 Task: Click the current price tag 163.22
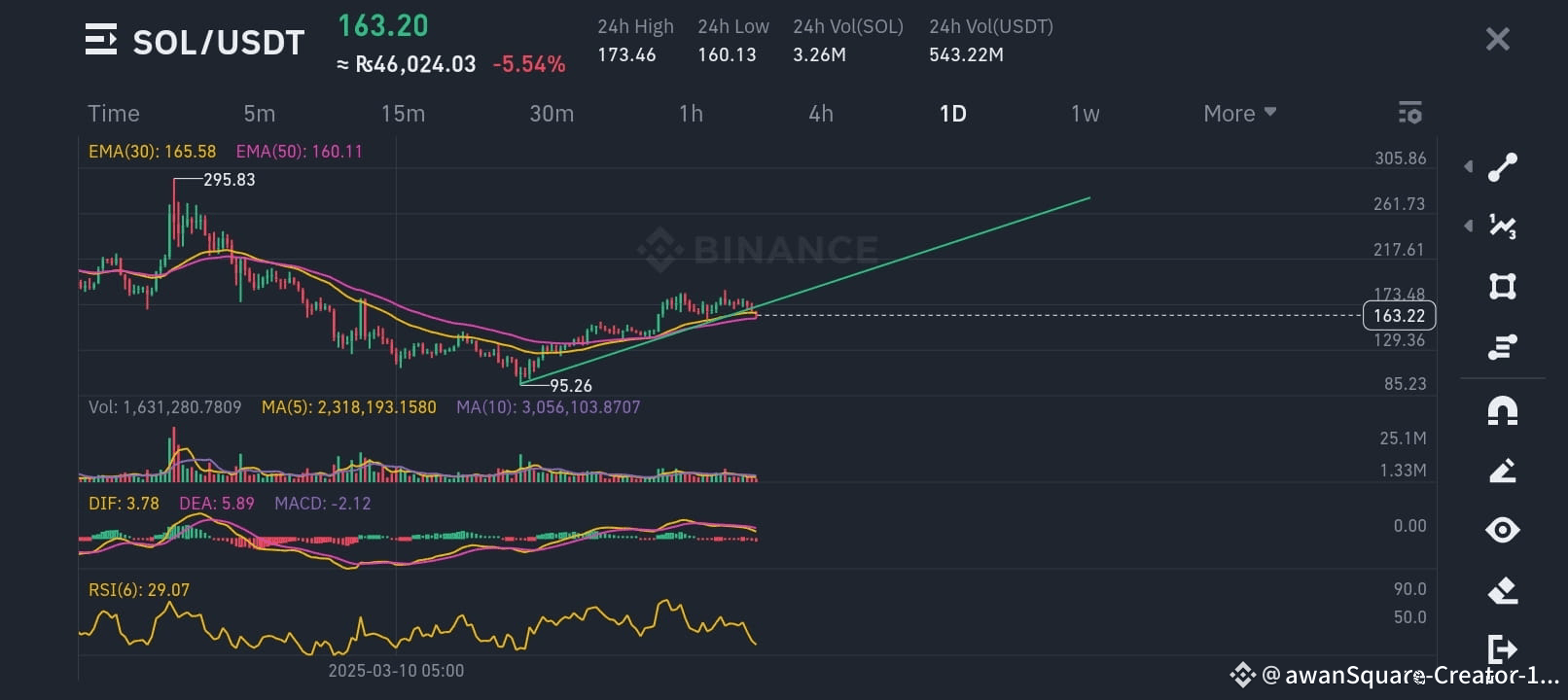[1399, 316]
